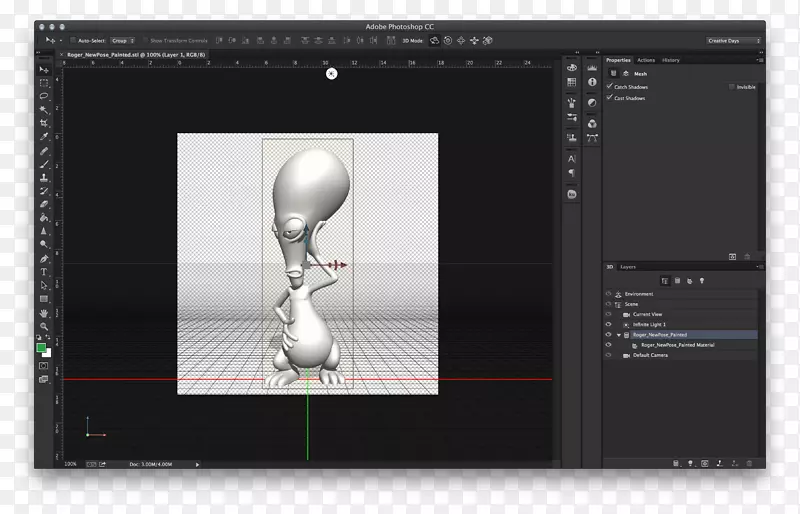Filter 3D panel by meshes icon

coord(678,281)
